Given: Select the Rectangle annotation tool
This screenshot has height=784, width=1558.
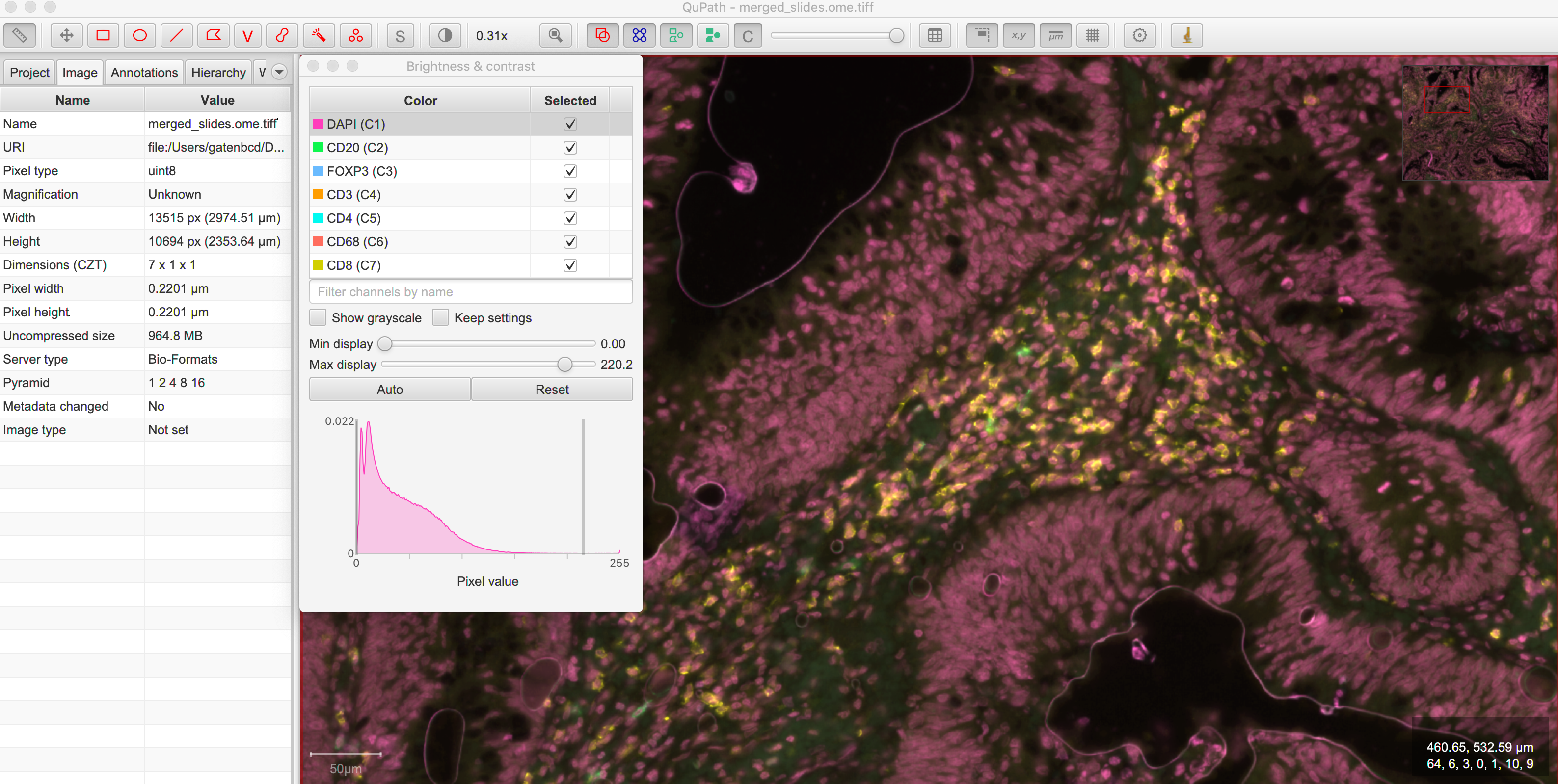Looking at the screenshot, I should pos(104,36).
